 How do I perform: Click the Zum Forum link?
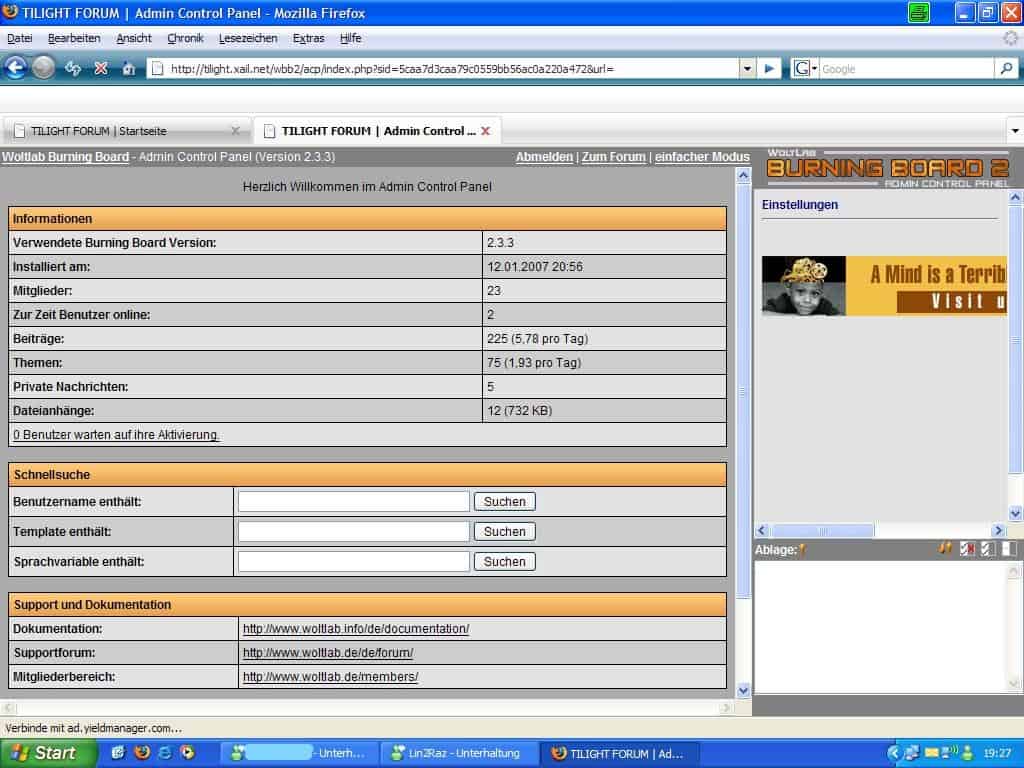tap(613, 157)
